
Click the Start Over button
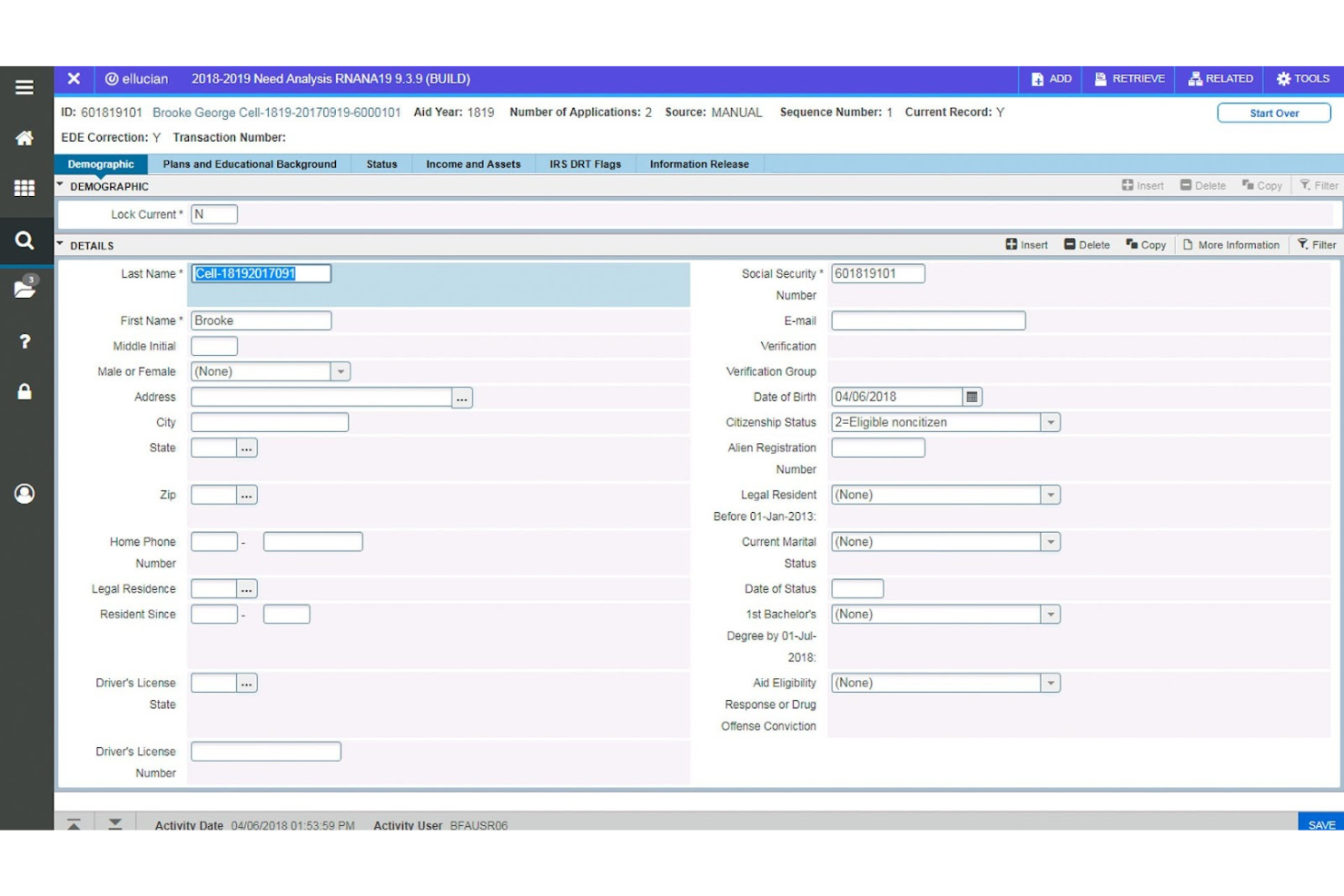click(1274, 113)
